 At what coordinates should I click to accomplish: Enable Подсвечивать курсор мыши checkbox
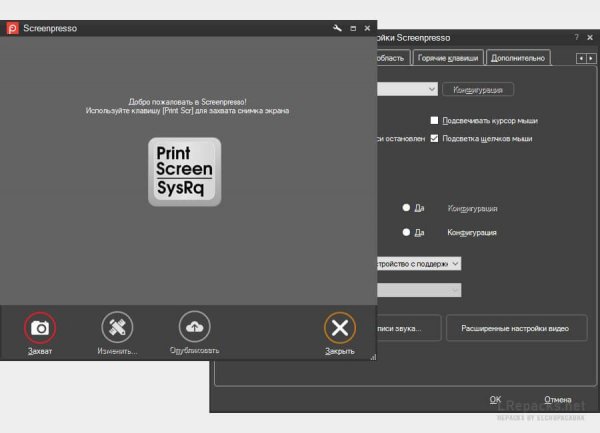tap(434, 120)
